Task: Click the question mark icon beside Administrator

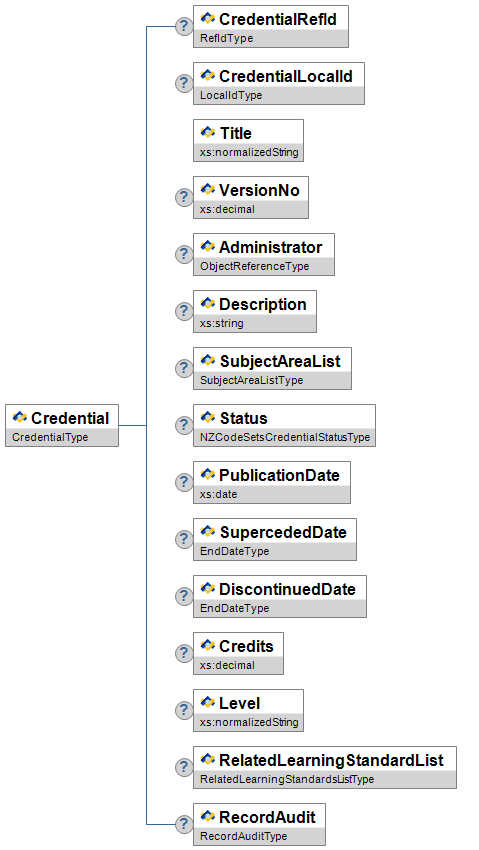Action: [184, 254]
